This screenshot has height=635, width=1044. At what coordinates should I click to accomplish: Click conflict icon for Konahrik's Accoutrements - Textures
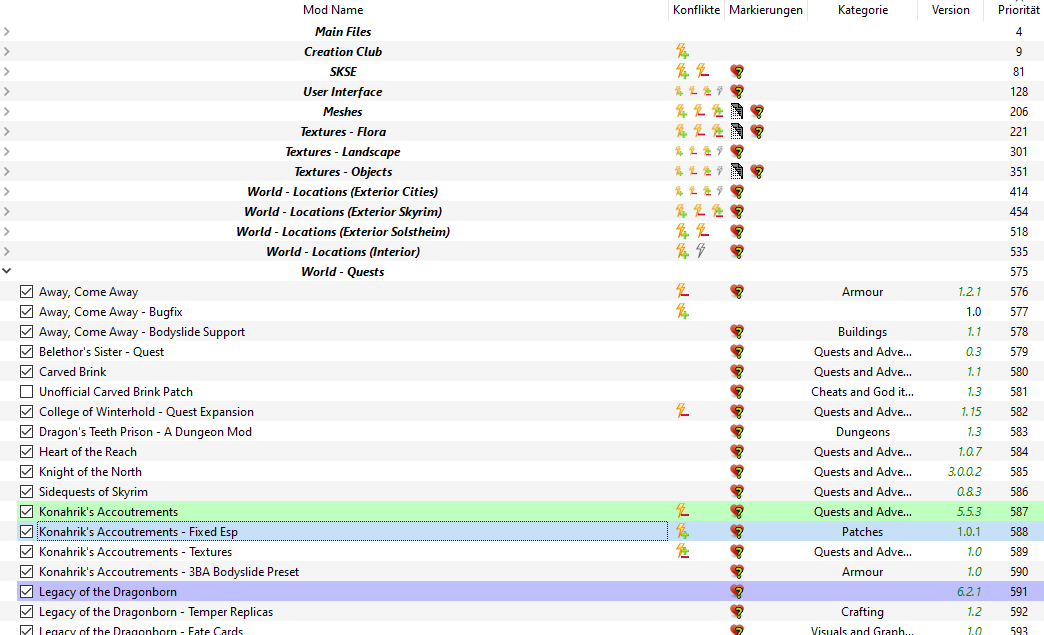pos(682,551)
